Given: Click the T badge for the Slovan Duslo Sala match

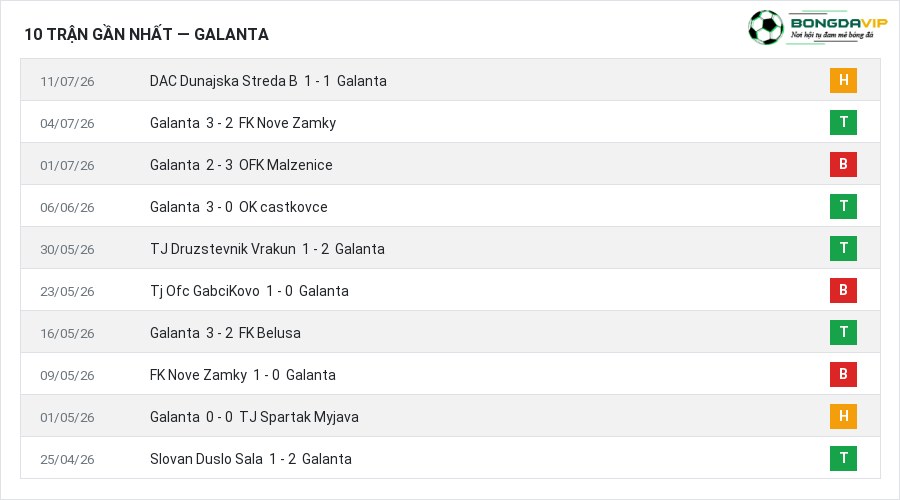Looking at the screenshot, I should pyautogui.click(x=843, y=458).
